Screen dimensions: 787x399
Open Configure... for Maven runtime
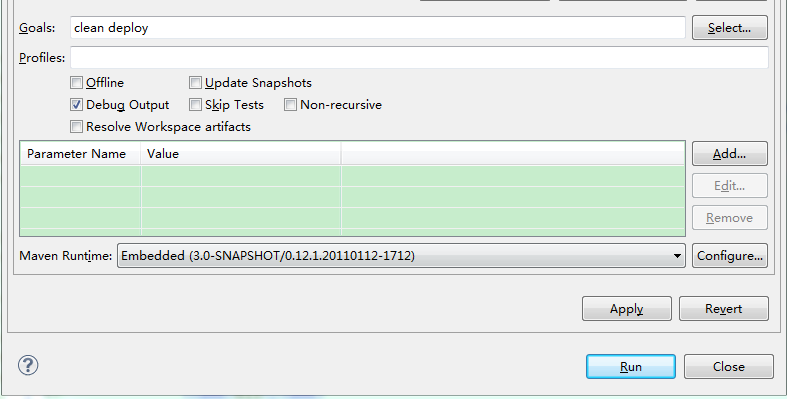click(x=730, y=256)
